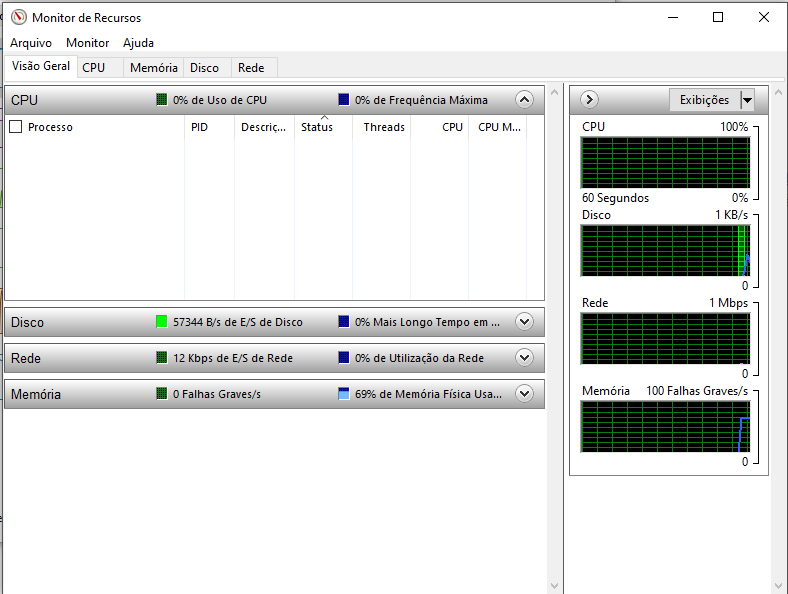
Task: Click the Disco activity graph
Action: [x=665, y=250]
